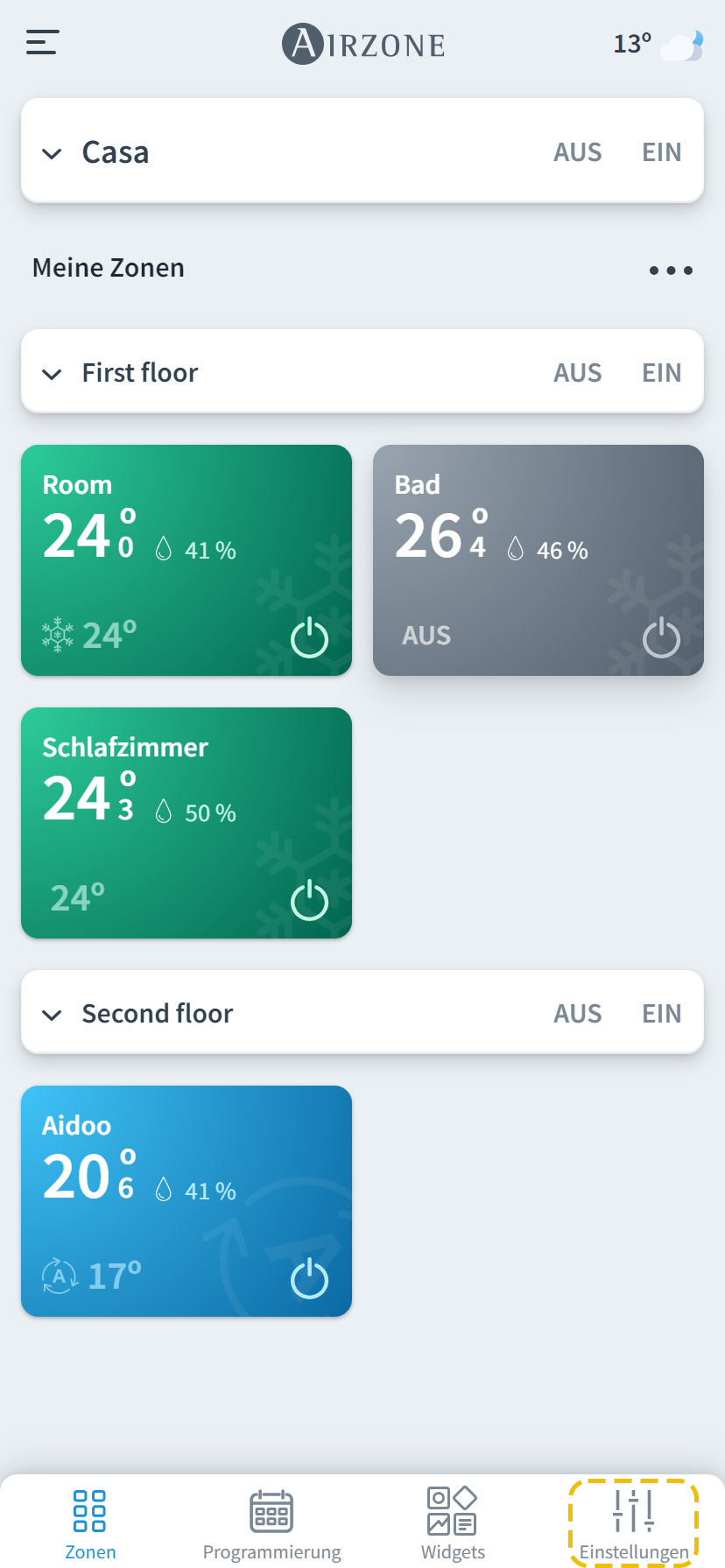Open the Zonen tab

(90, 1525)
